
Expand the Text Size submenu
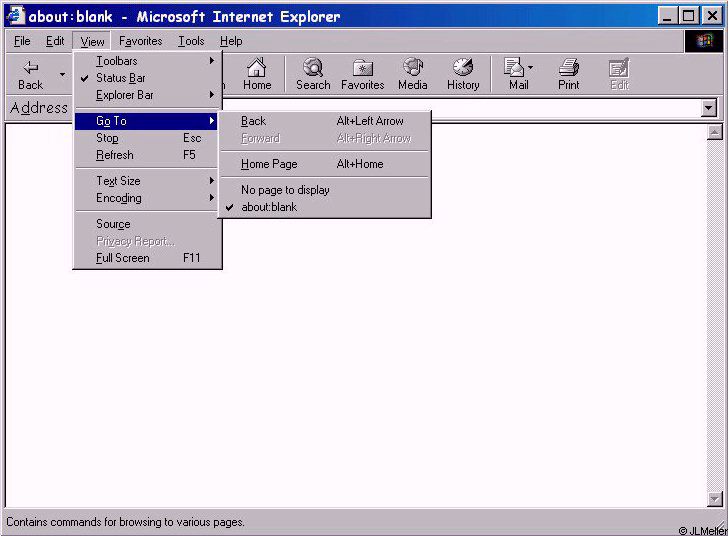pos(147,181)
